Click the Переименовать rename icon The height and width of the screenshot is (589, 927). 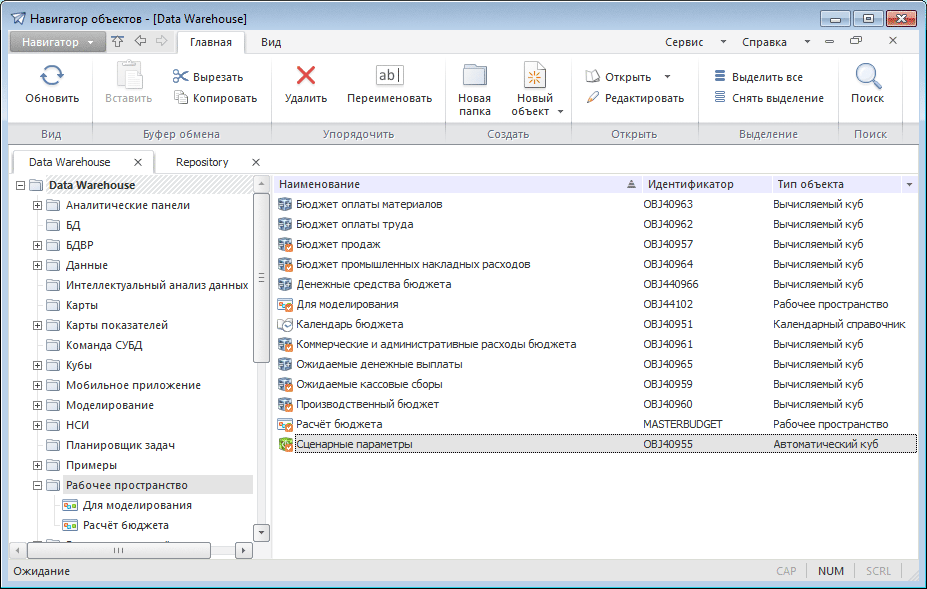(x=390, y=76)
